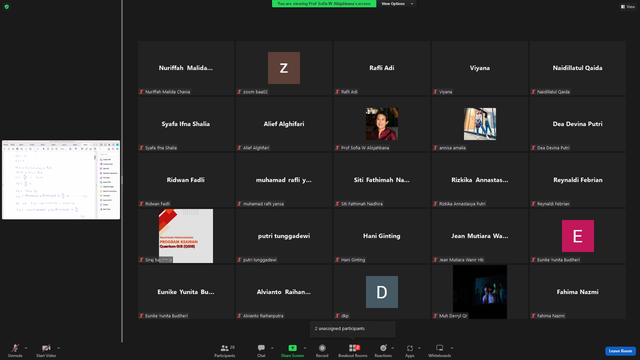640x360 pixels.
Task: Click Alief Alghifari tile name
Action: tap(284, 124)
